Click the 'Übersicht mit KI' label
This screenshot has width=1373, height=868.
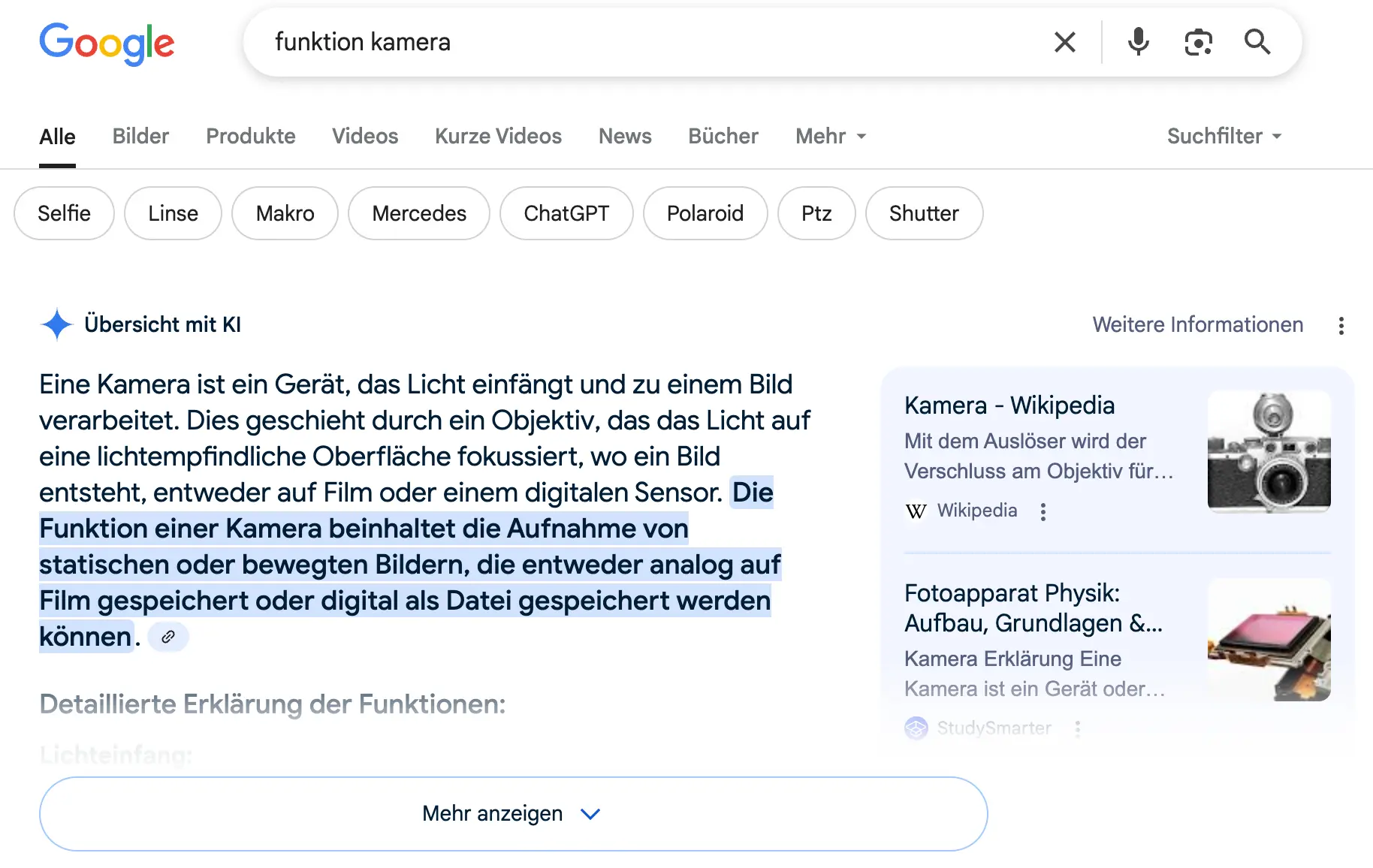(162, 324)
